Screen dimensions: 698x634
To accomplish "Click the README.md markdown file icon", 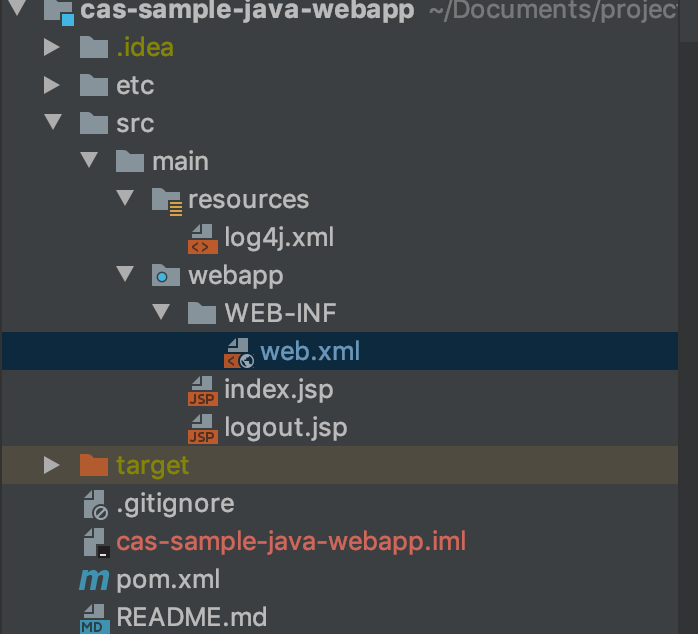I will tap(93, 617).
